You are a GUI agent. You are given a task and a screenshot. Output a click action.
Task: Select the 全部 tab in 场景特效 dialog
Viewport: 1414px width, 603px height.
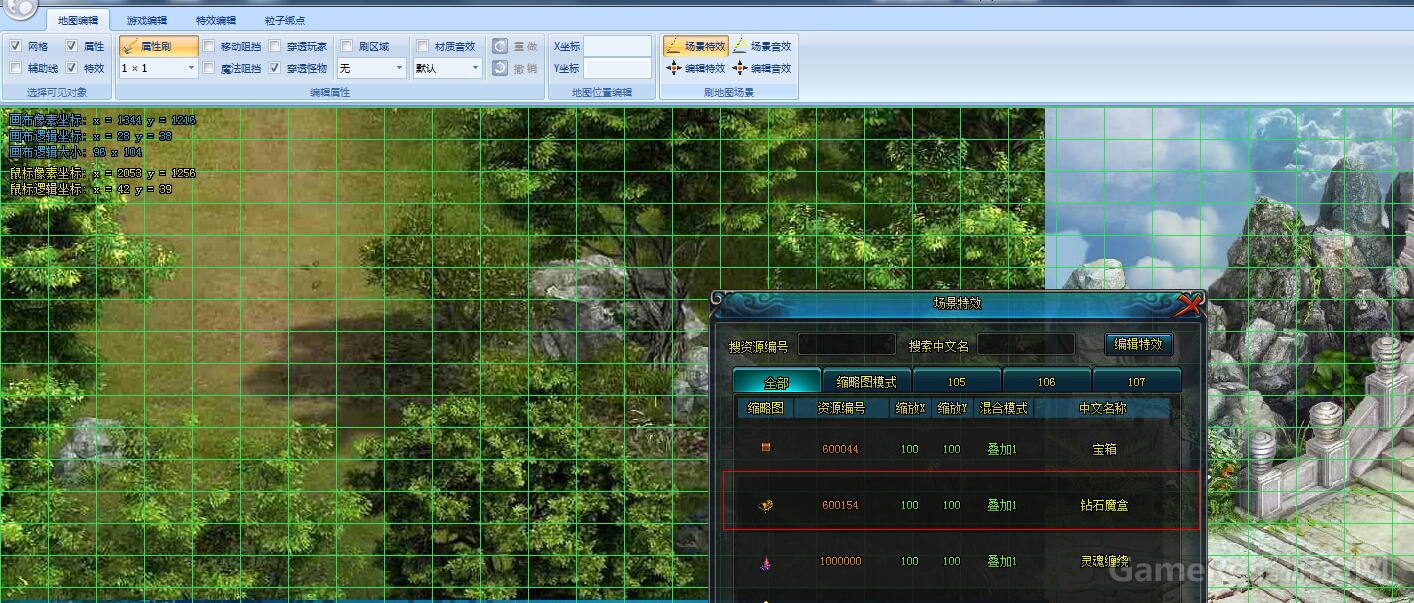[777, 382]
